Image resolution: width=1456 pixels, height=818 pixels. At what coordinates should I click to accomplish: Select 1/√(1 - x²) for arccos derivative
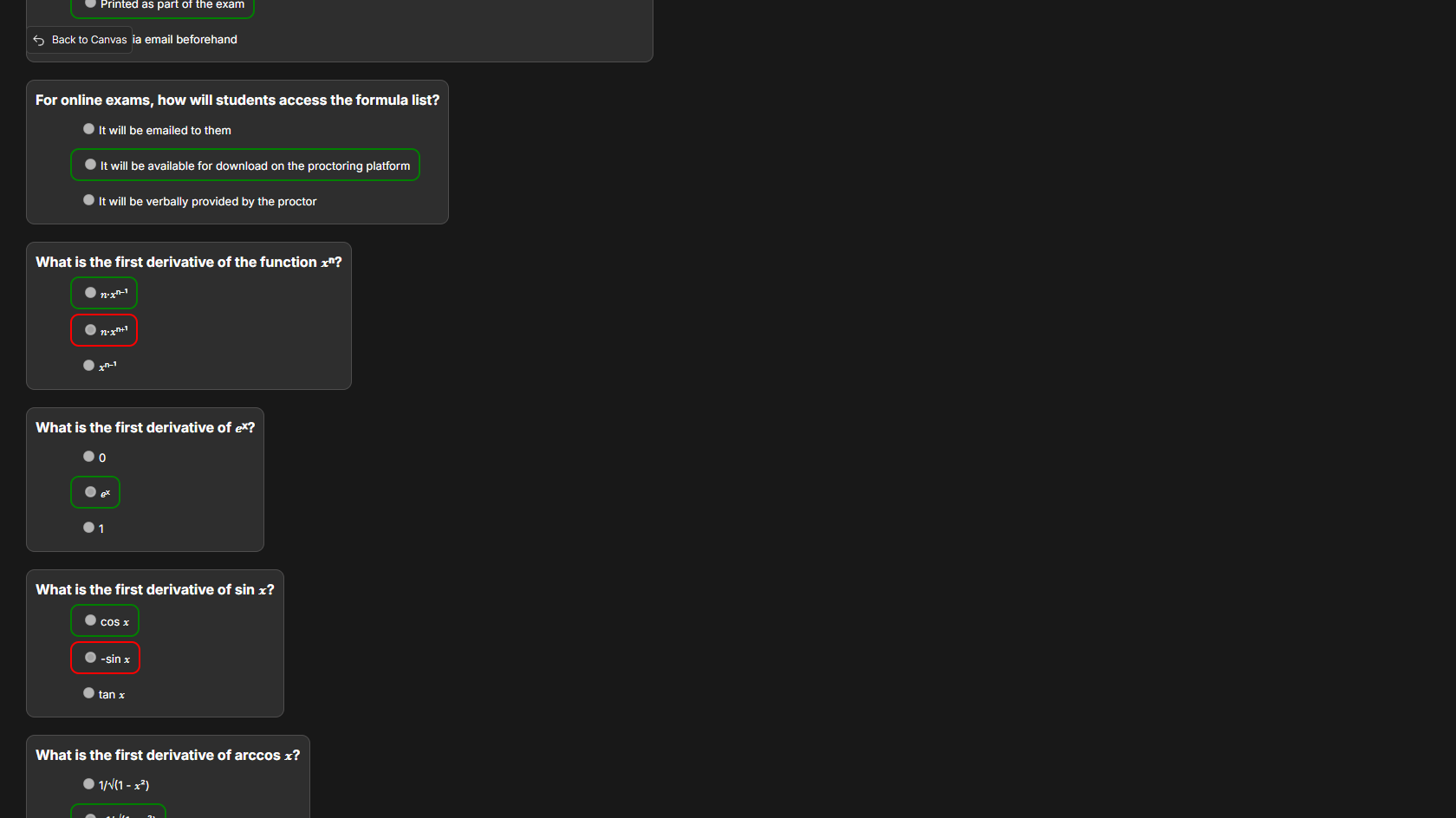[89, 784]
